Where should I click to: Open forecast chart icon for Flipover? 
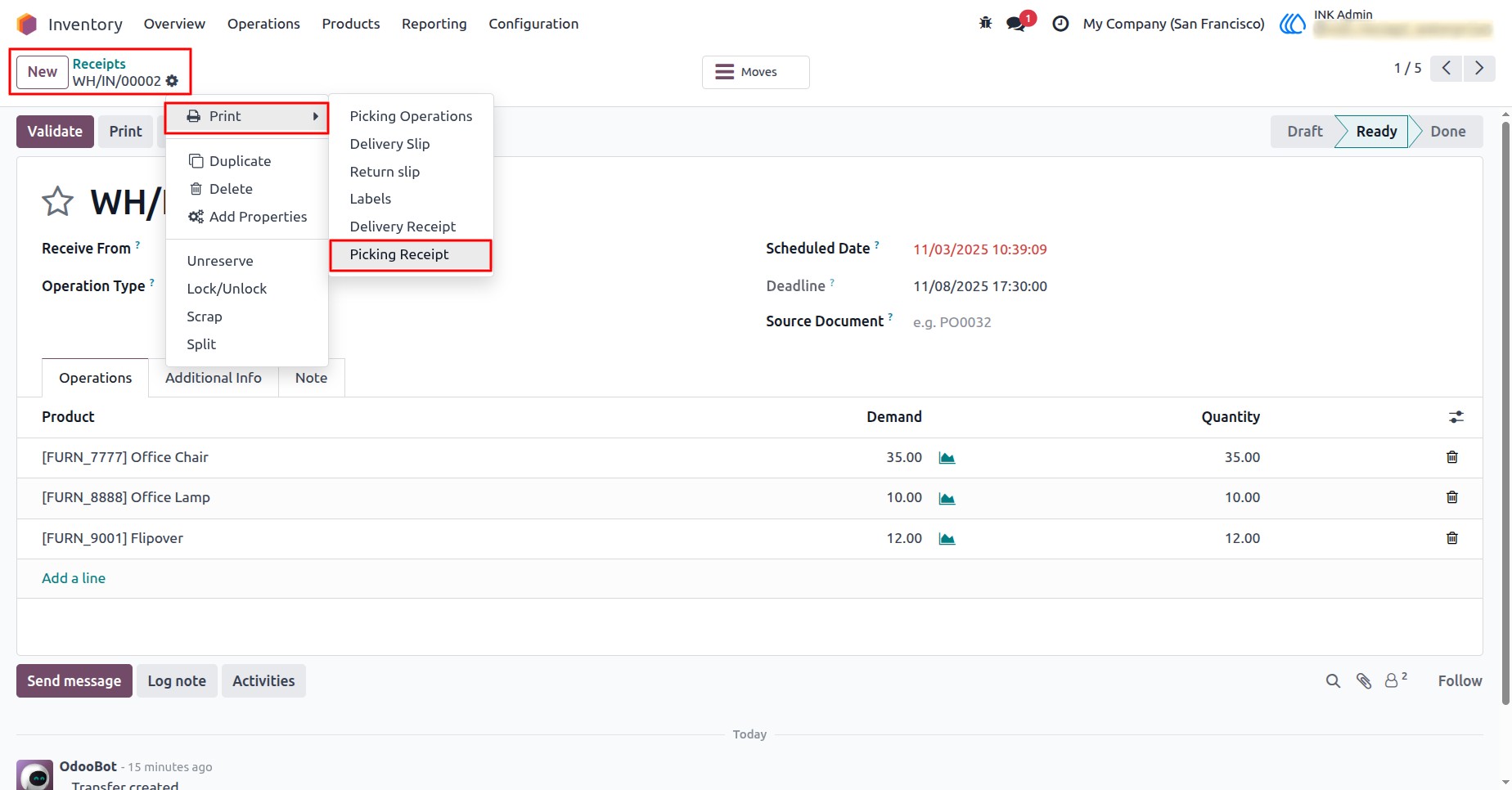947,539
